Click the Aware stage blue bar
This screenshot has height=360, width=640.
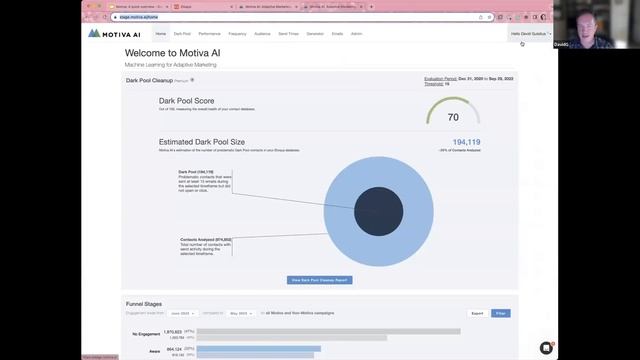[259, 349]
